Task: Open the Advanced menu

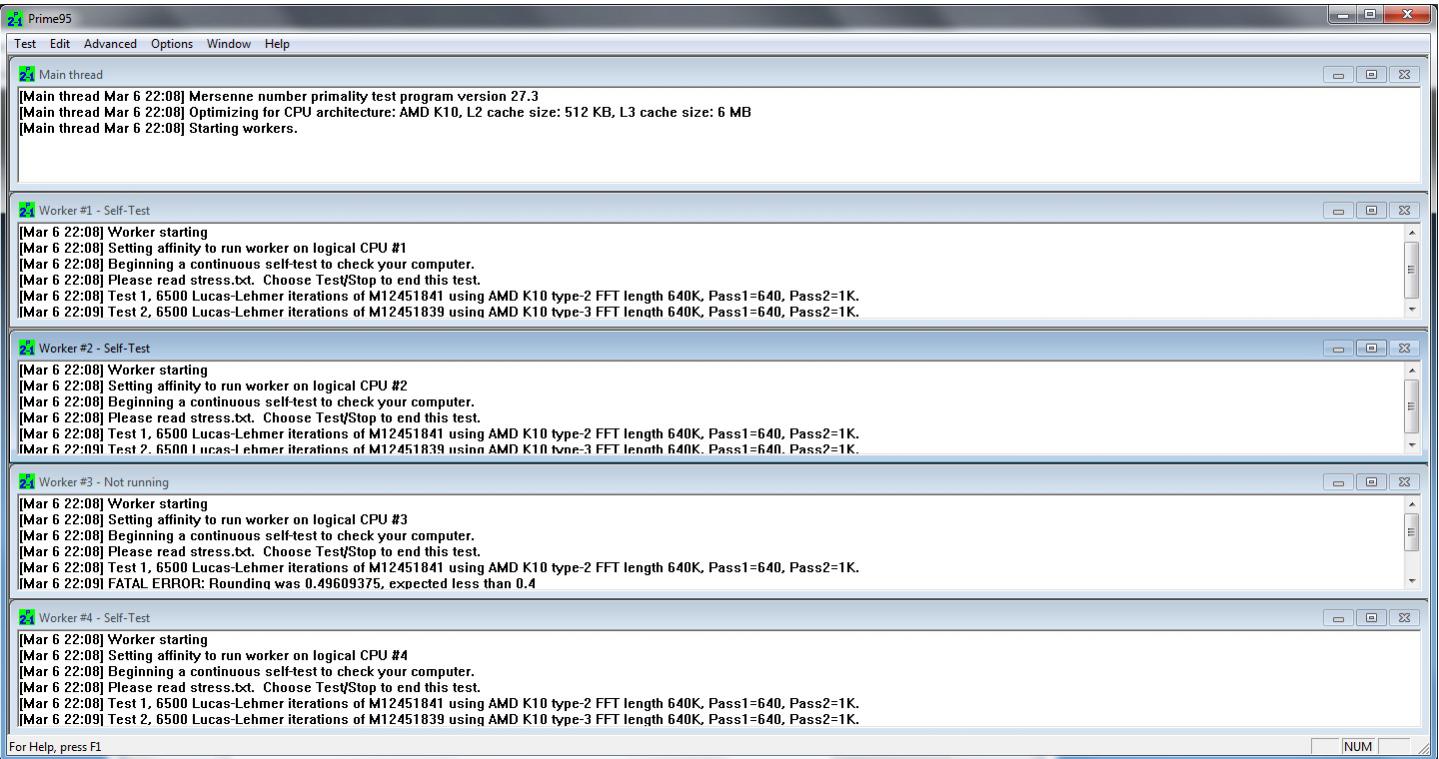Action: [110, 44]
